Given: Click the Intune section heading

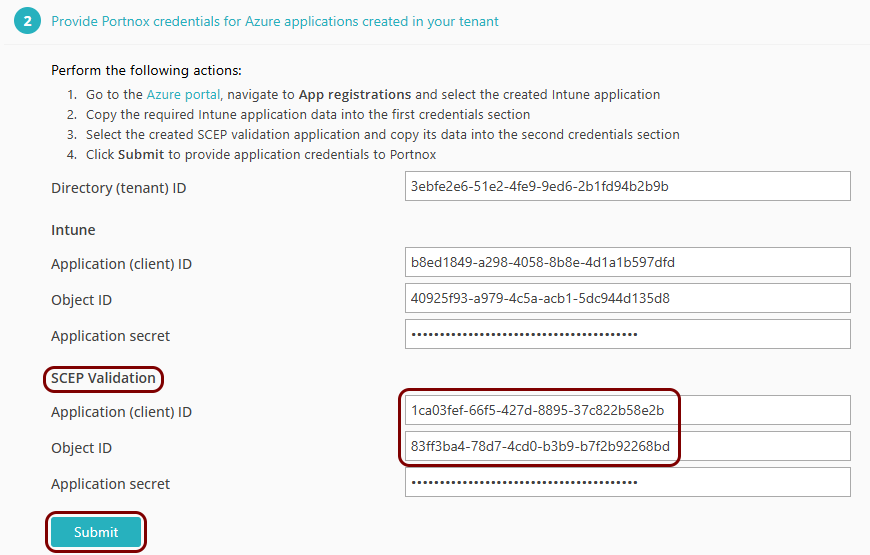Looking at the screenshot, I should pyautogui.click(x=73, y=230).
